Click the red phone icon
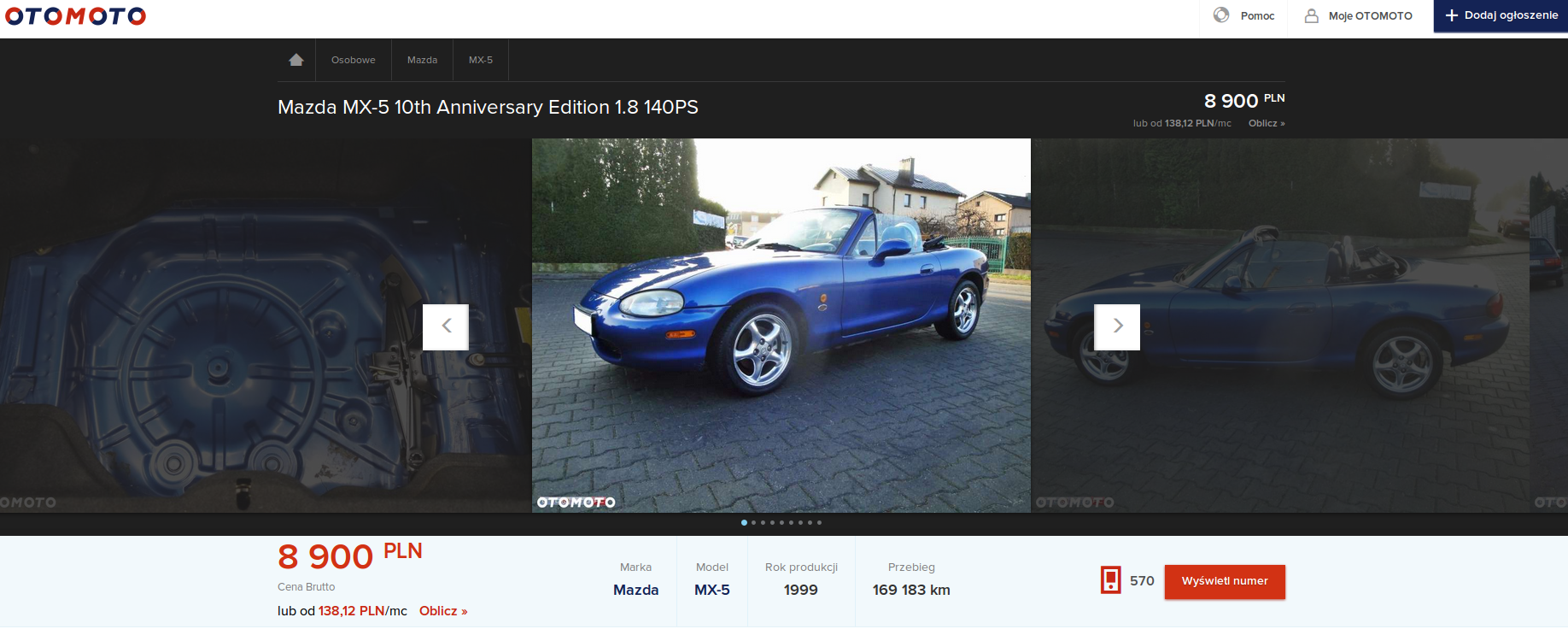 1110,580
